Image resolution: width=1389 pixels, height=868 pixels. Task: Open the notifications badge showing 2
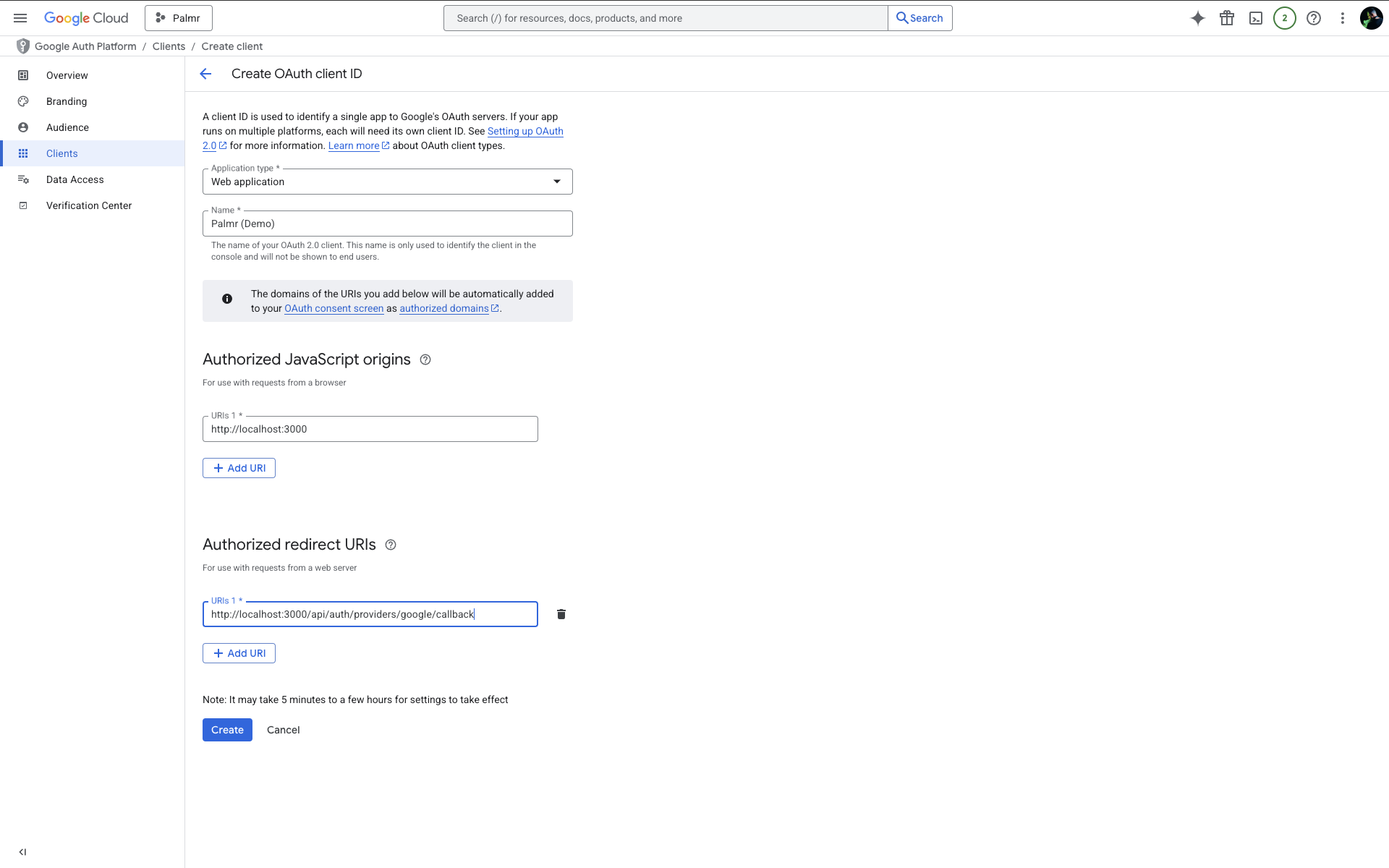1285,18
